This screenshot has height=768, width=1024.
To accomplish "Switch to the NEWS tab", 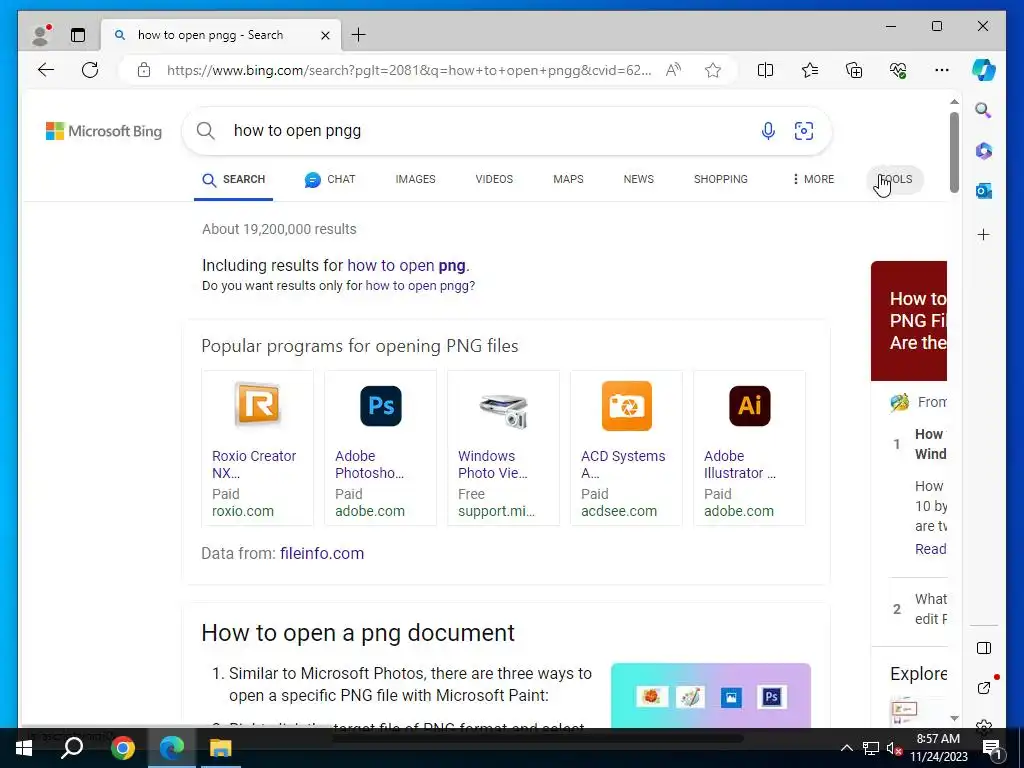I will pyautogui.click(x=639, y=179).
